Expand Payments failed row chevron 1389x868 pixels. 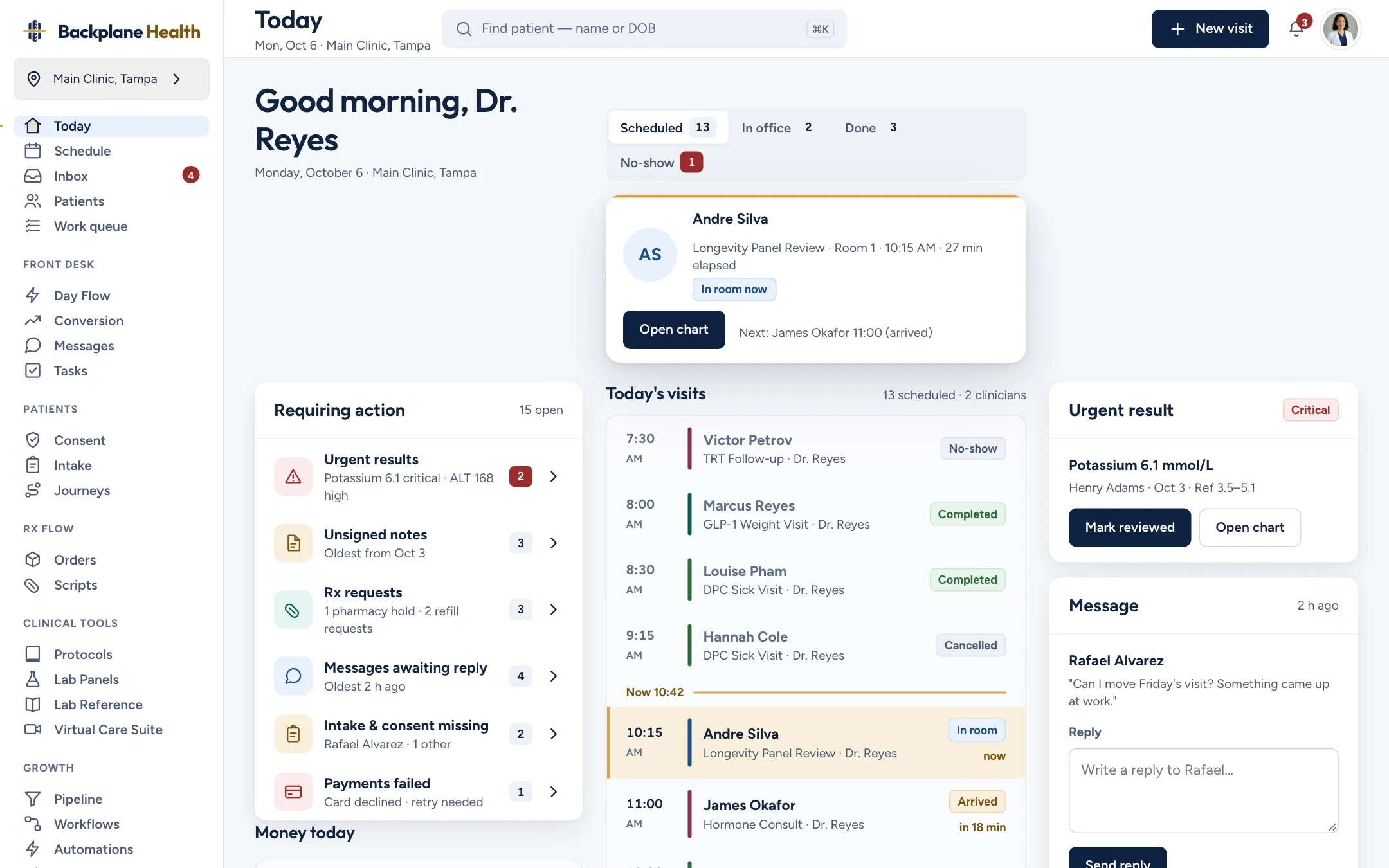(x=554, y=792)
